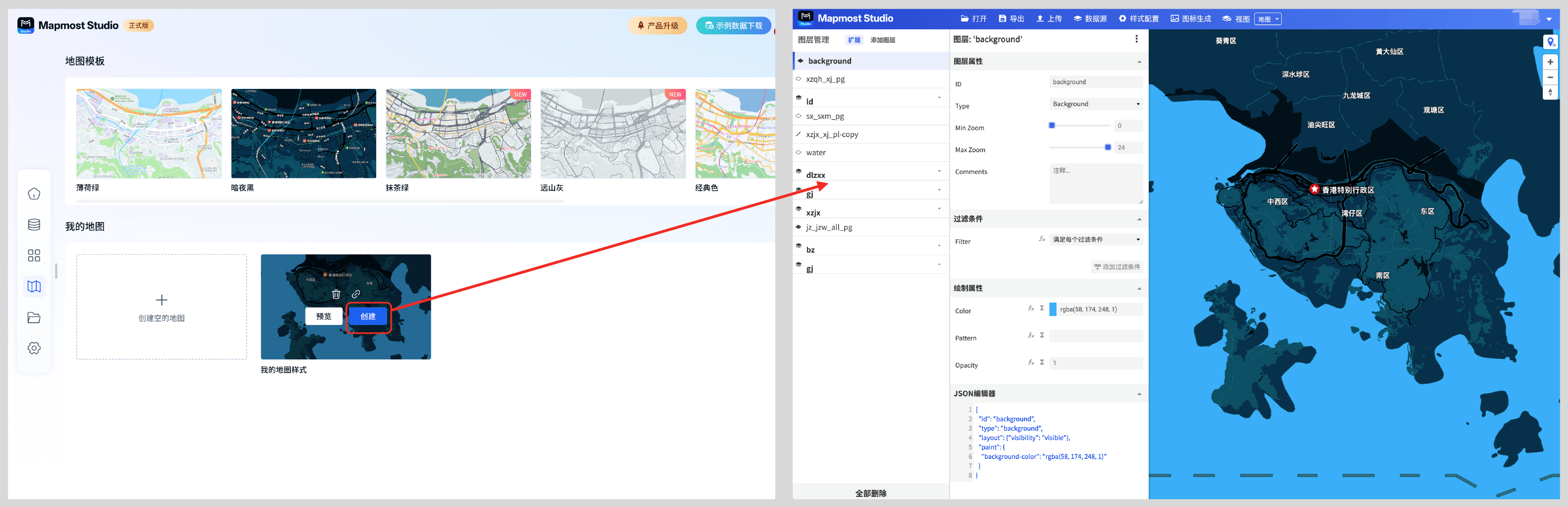Click the database icon in sidebar

34,225
